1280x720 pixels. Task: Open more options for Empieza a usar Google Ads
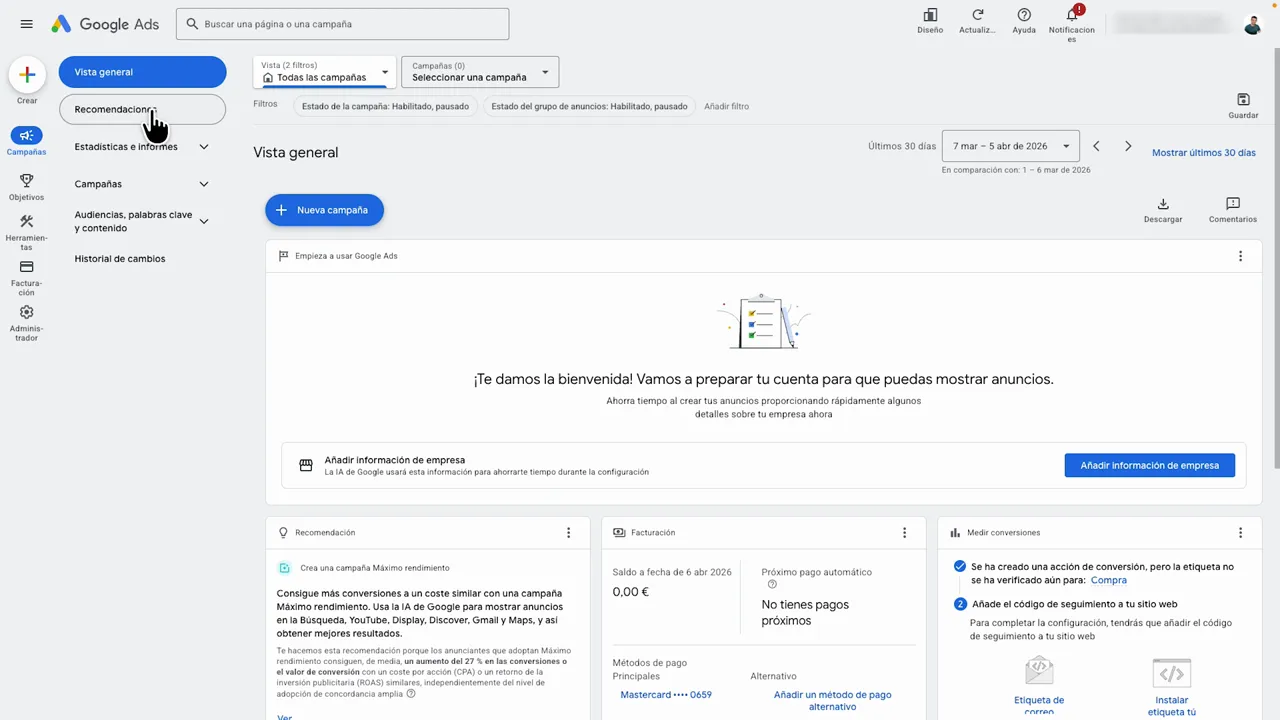pyautogui.click(x=1240, y=256)
